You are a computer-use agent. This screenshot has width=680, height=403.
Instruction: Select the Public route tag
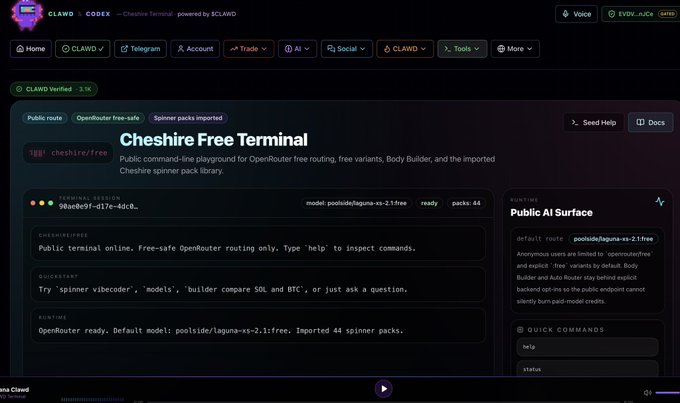[45, 118]
